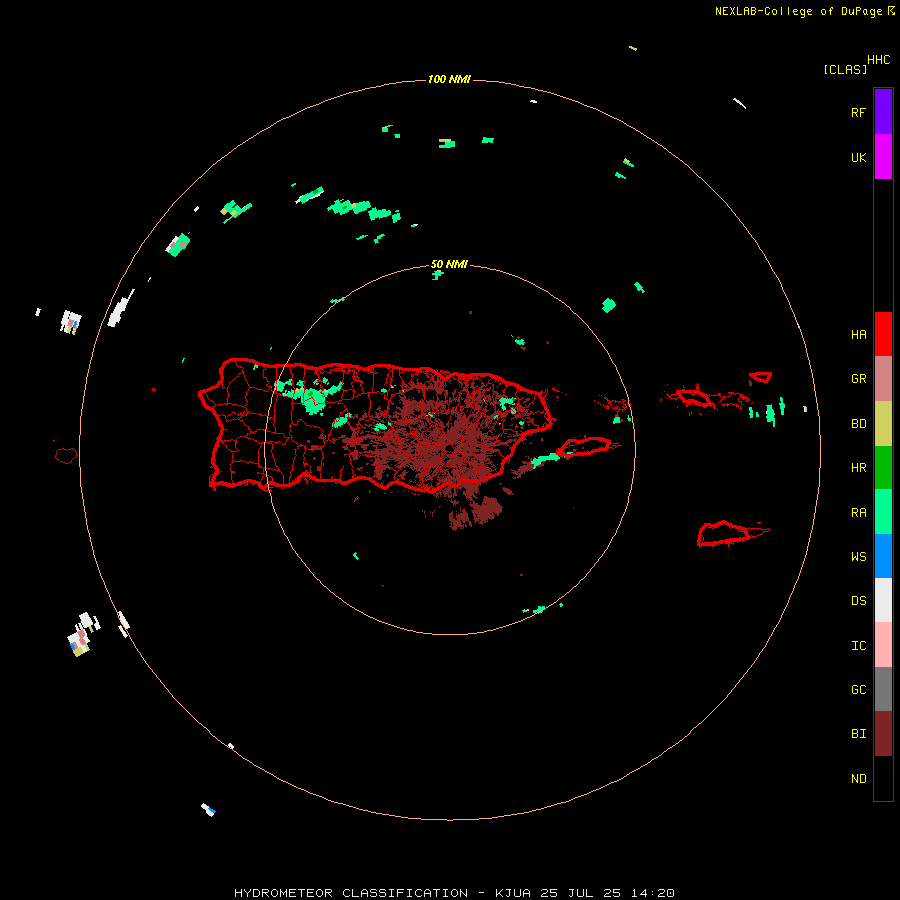Click the "HHC" product code label
Viewport: 900px width, 900px height.
coord(879,60)
